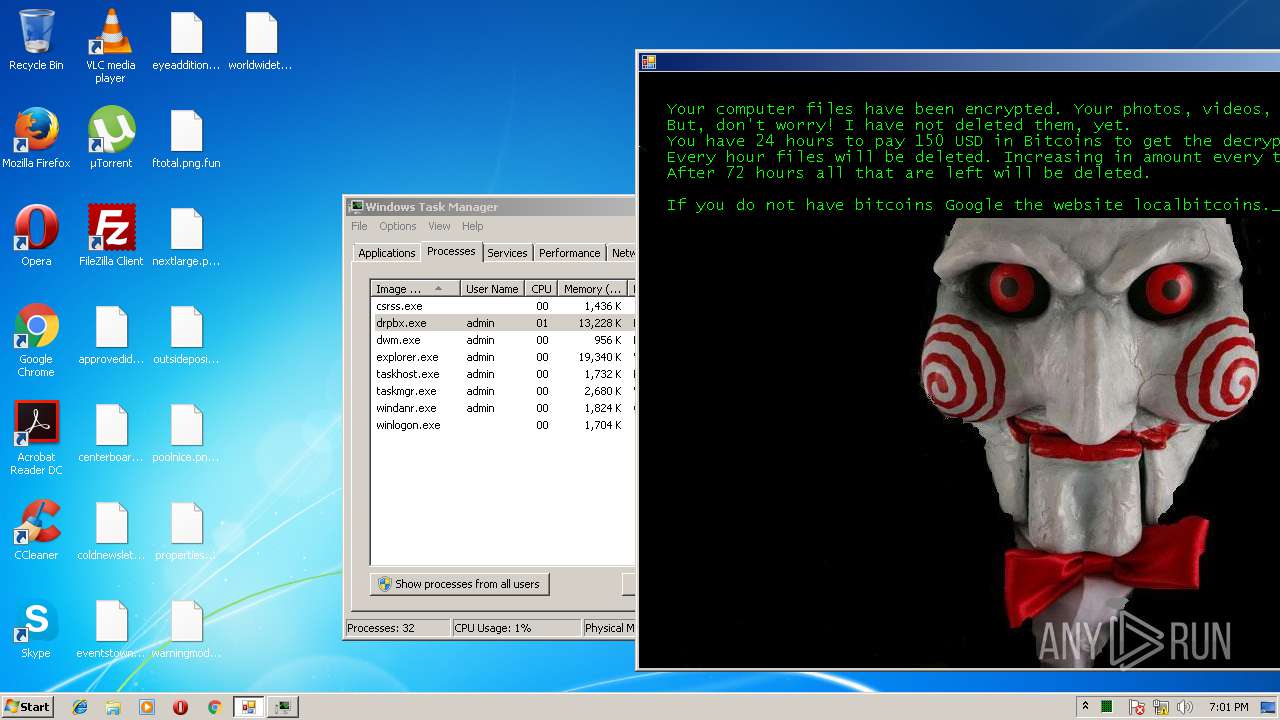
Task: Open Internet Explorer from the taskbar
Action: (x=80, y=707)
